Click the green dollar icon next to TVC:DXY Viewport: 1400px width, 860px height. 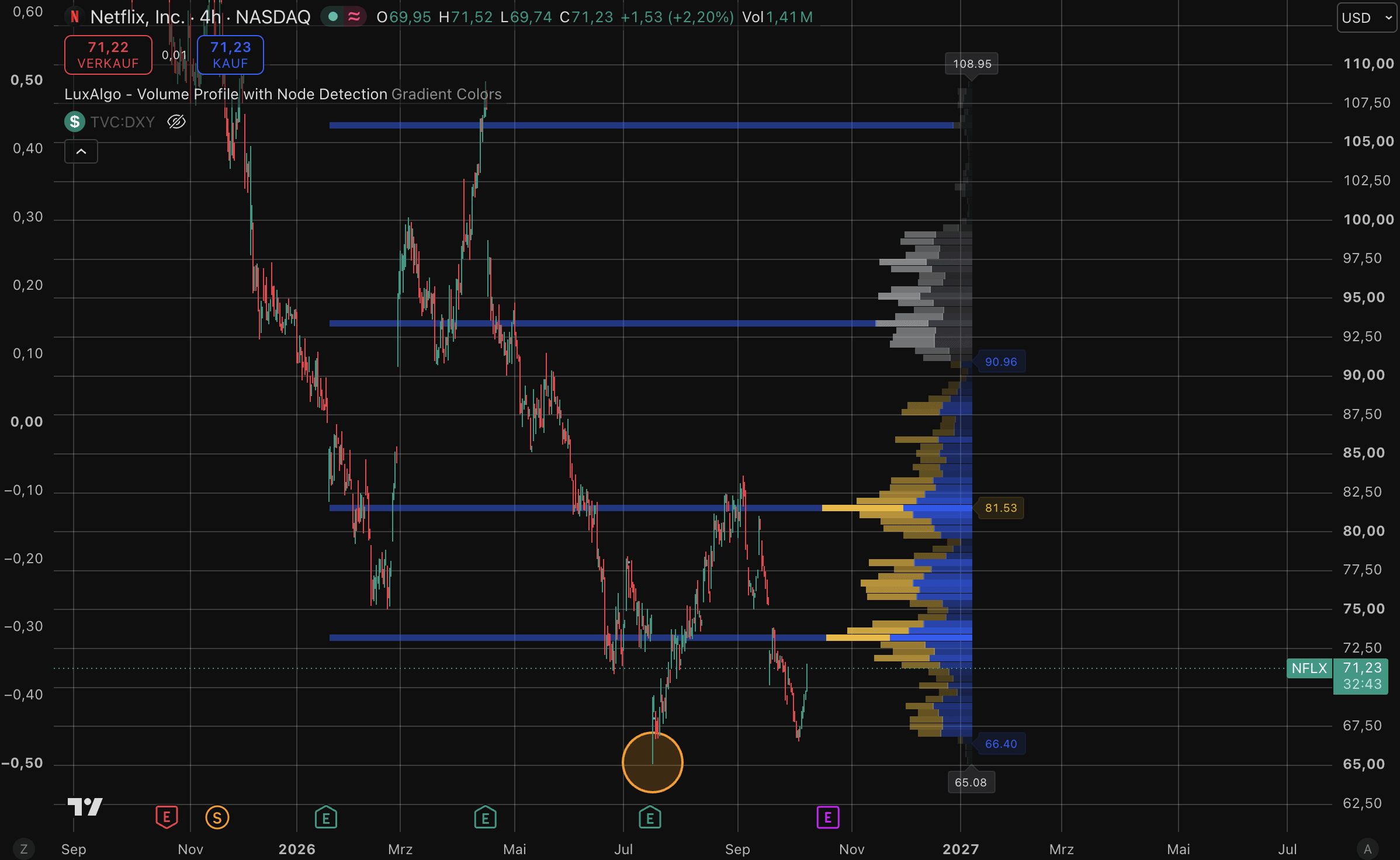[x=74, y=122]
